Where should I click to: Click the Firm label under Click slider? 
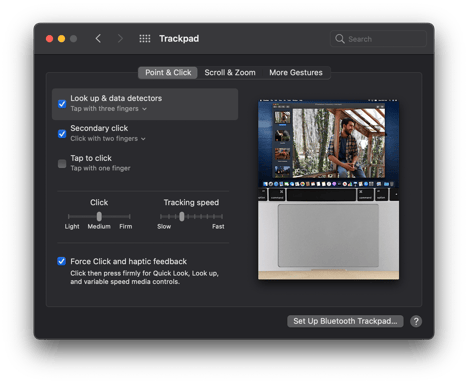[126, 227]
